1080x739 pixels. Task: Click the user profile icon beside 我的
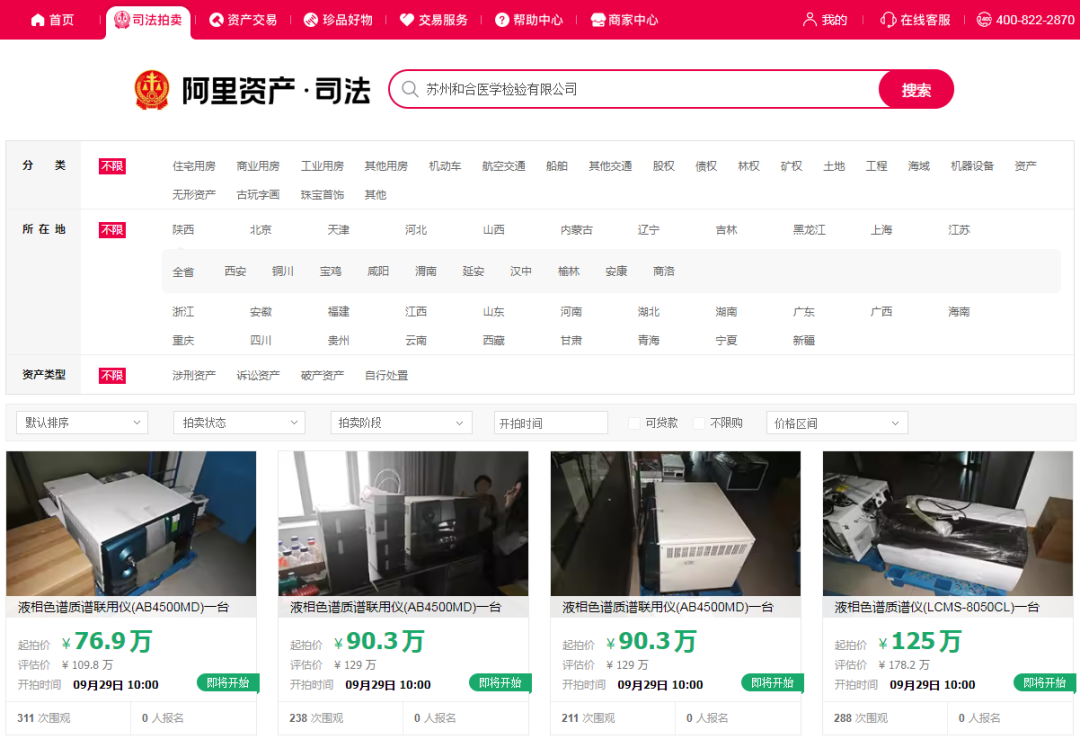click(x=810, y=19)
